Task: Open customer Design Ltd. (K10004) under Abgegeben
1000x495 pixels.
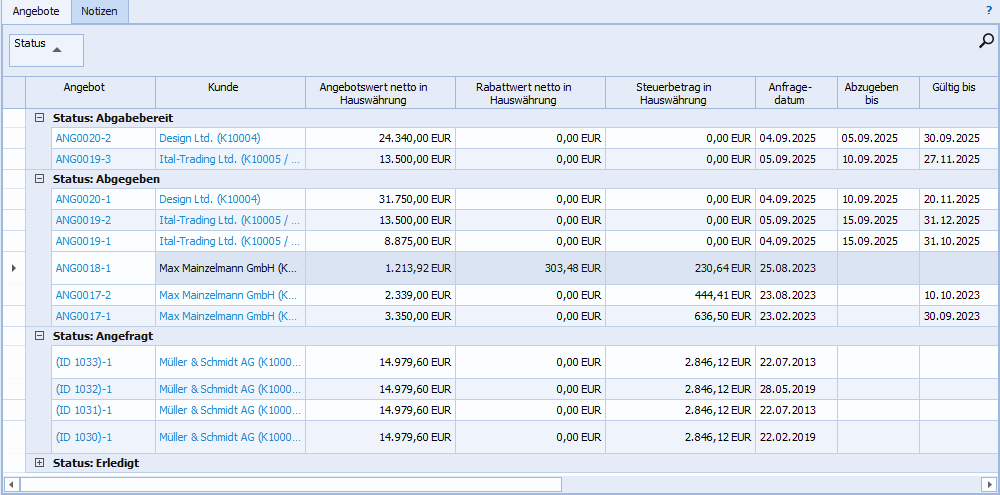Action: coord(208,199)
